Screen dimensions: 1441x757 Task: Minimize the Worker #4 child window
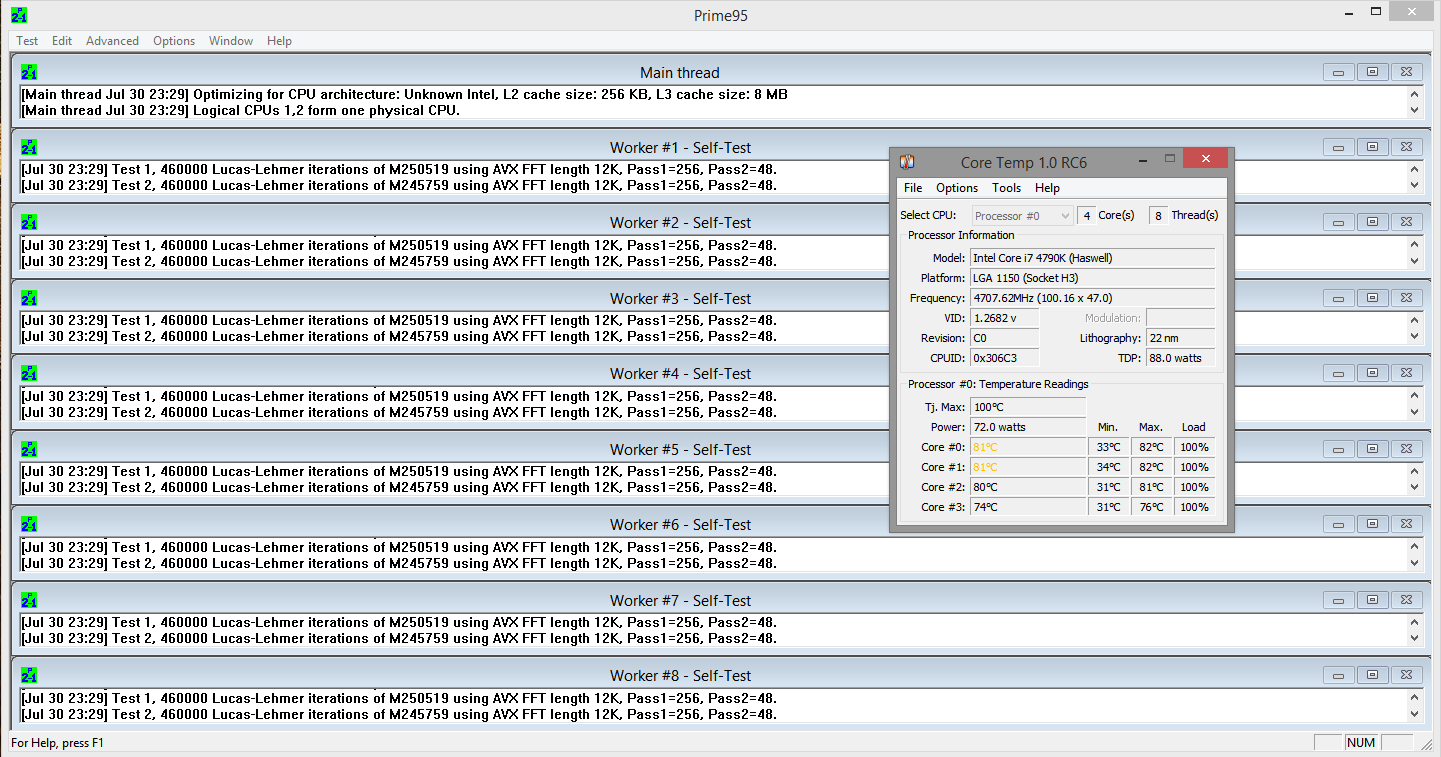pos(1339,373)
